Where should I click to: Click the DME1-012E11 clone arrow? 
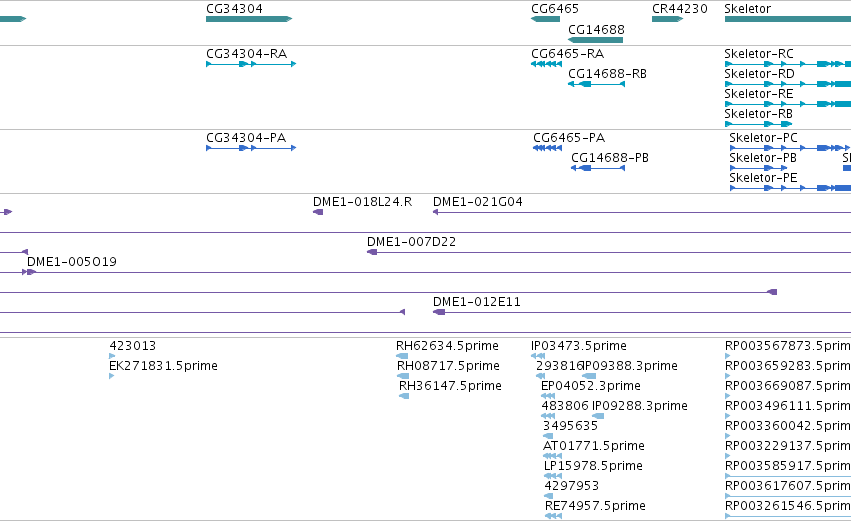click(439, 312)
